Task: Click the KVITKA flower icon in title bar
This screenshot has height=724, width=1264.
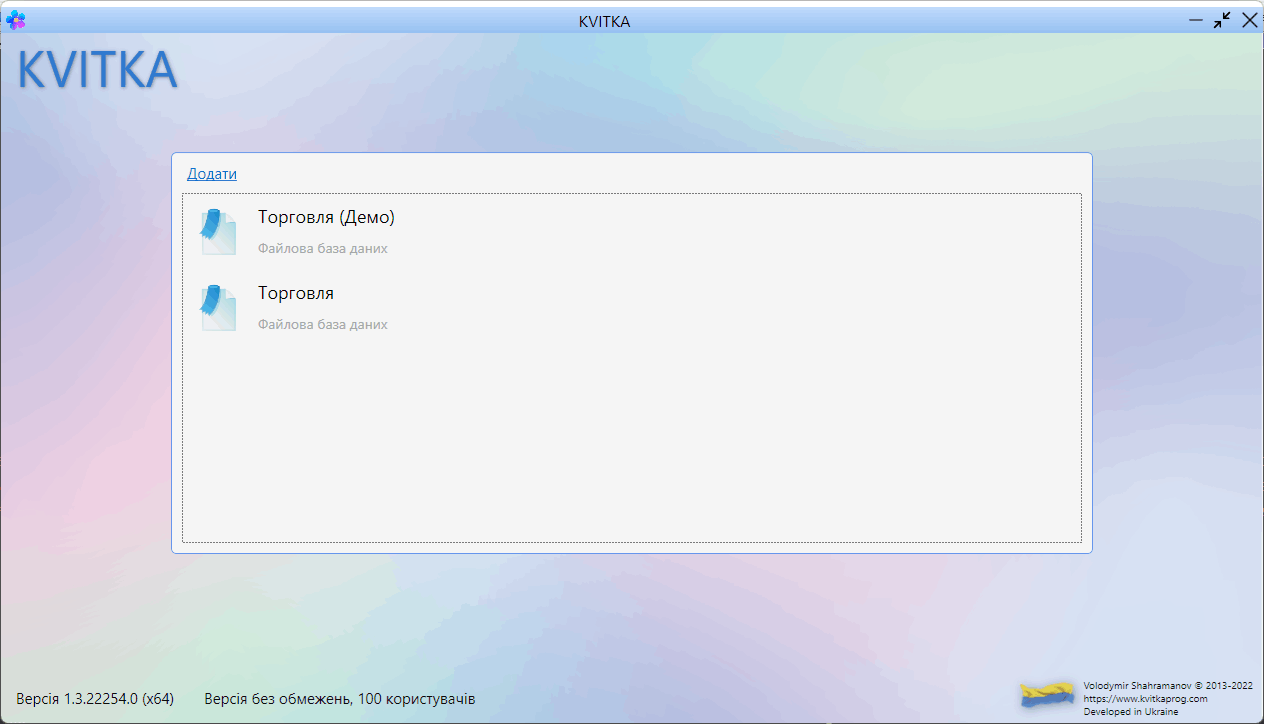Action: (x=15, y=19)
